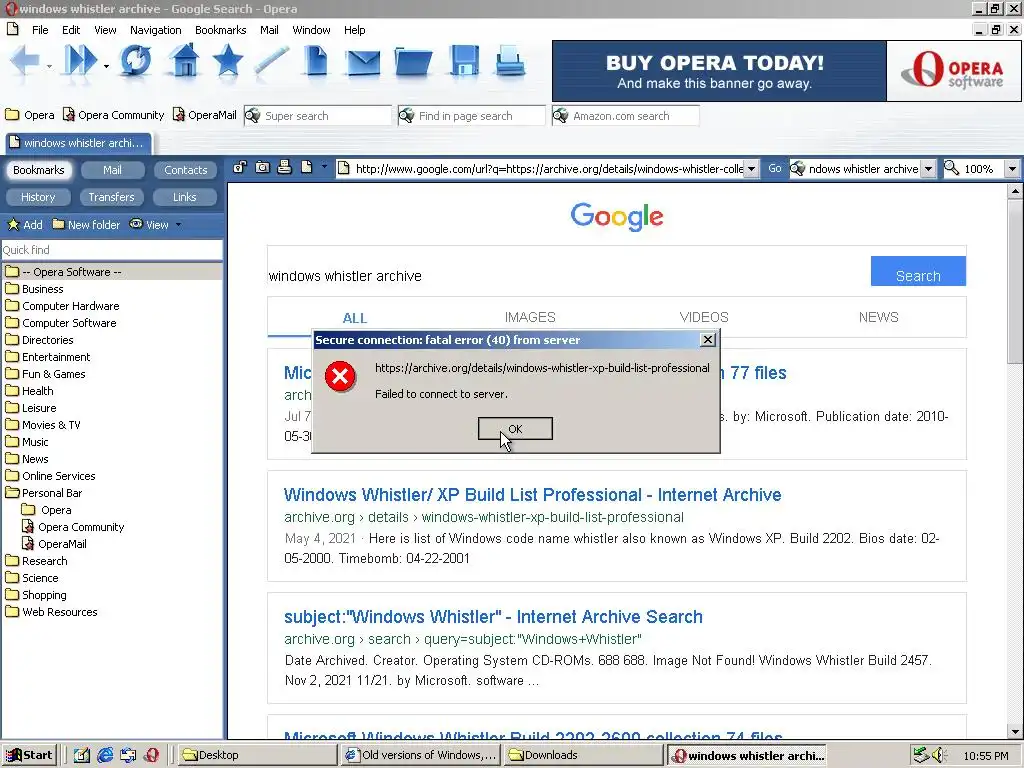Close the secure connection error dialog
The width and height of the screenshot is (1024, 768).
pos(707,340)
